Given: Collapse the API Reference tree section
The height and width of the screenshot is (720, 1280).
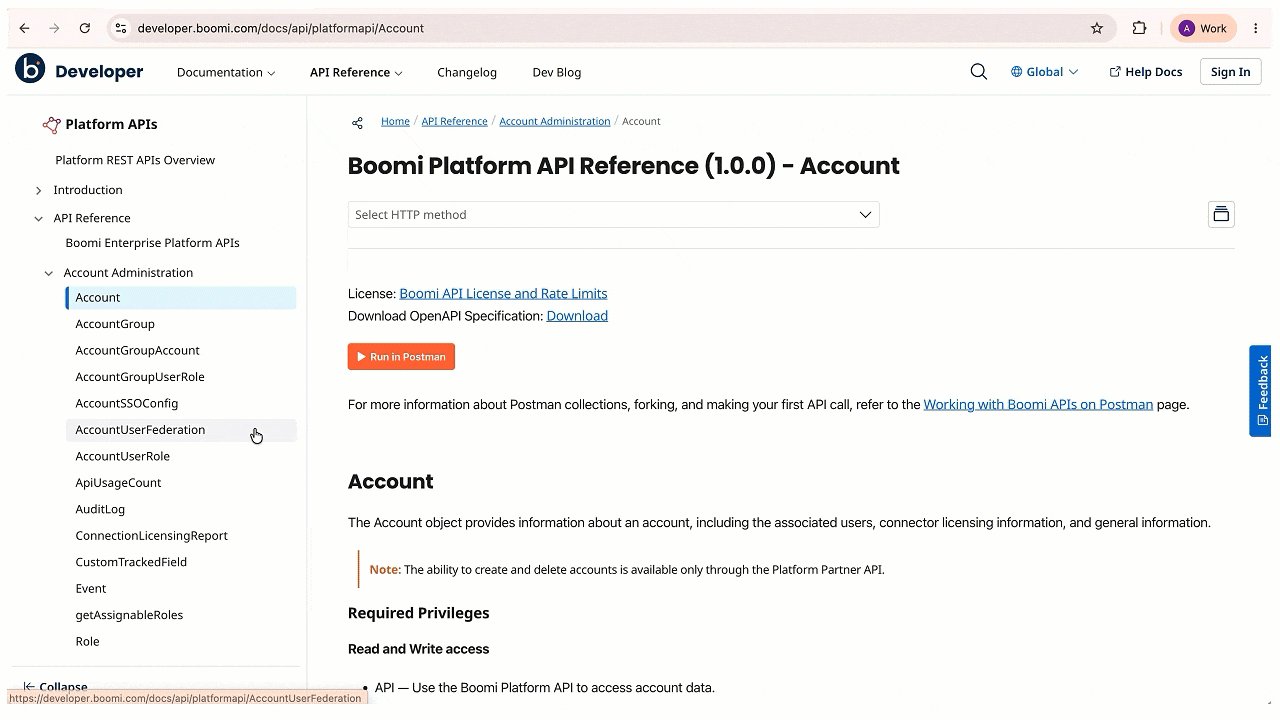Looking at the screenshot, I should tap(38, 218).
